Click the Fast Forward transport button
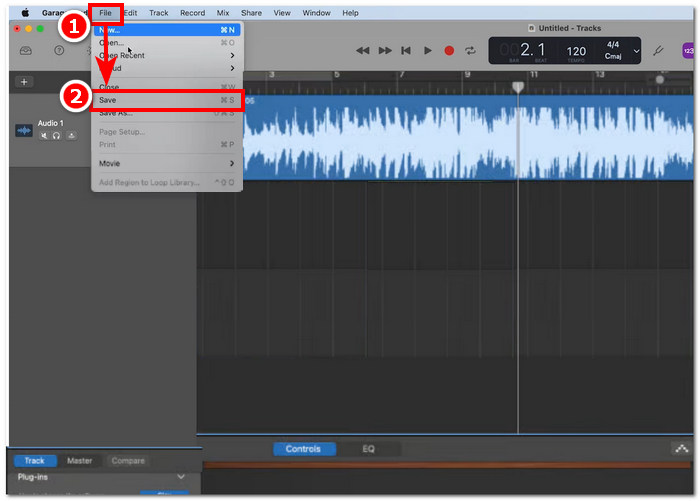Image resolution: width=700 pixels, height=501 pixels. point(385,50)
